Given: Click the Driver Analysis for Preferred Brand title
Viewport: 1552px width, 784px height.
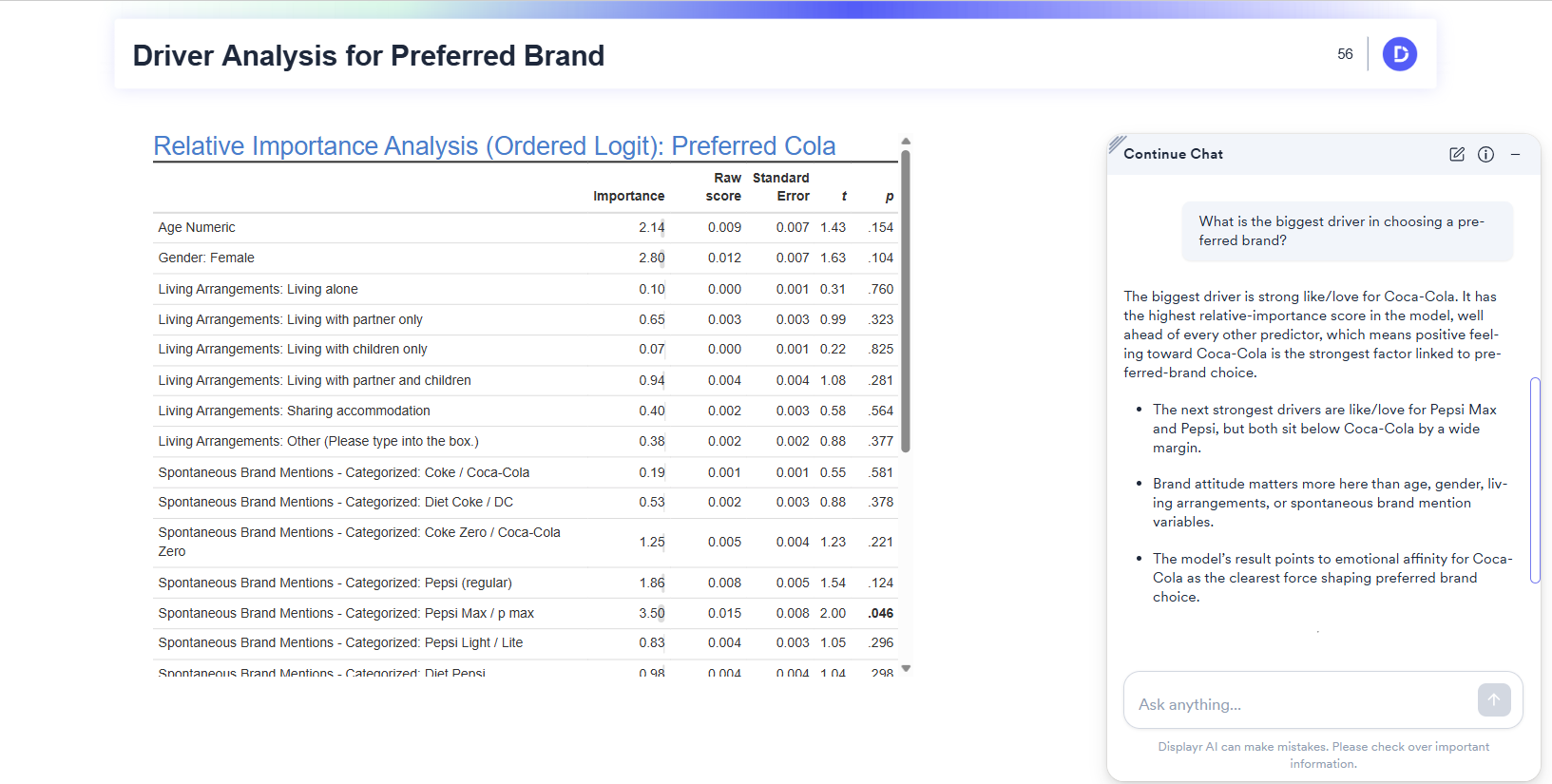Looking at the screenshot, I should tap(369, 55).
